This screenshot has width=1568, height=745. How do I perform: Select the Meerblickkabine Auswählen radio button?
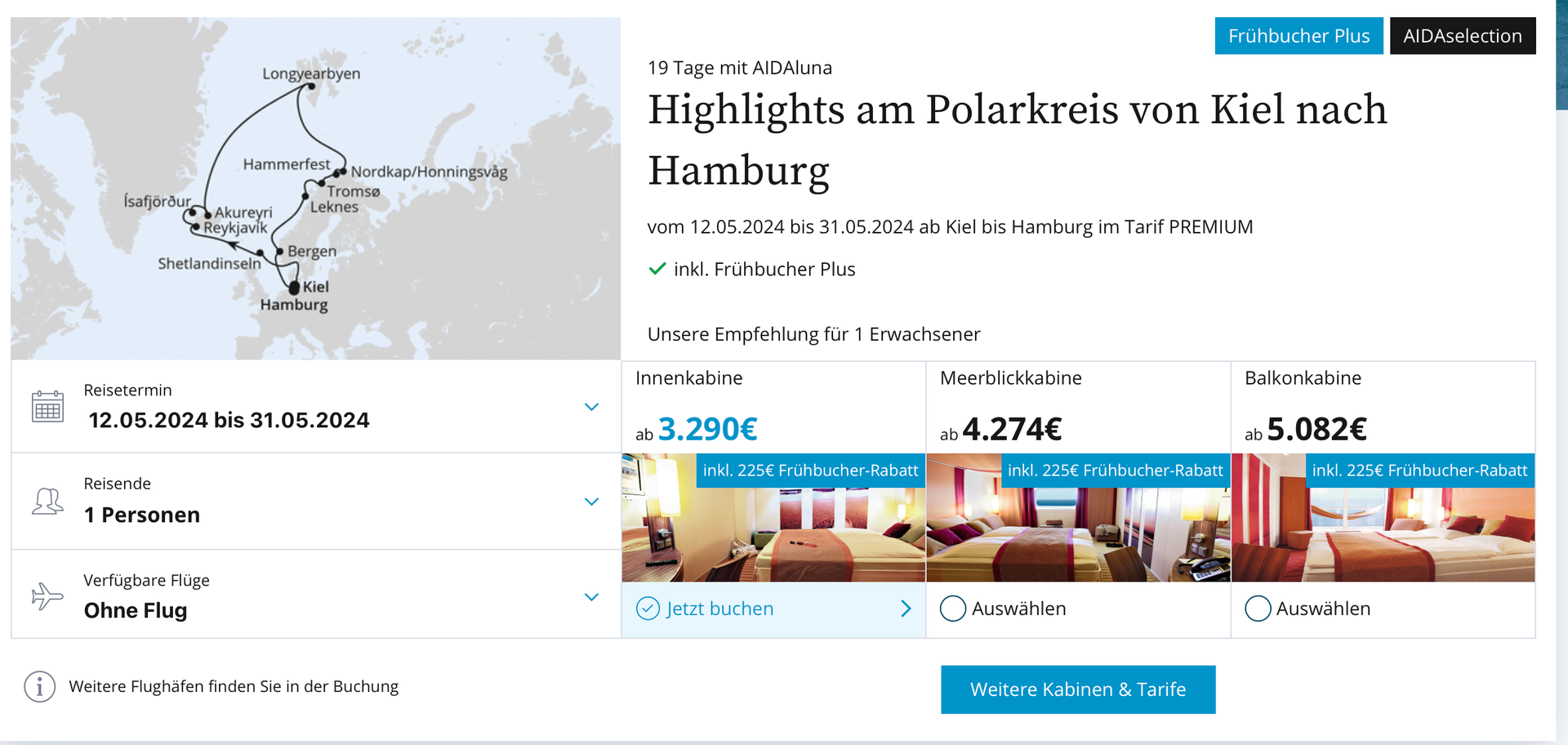952,609
